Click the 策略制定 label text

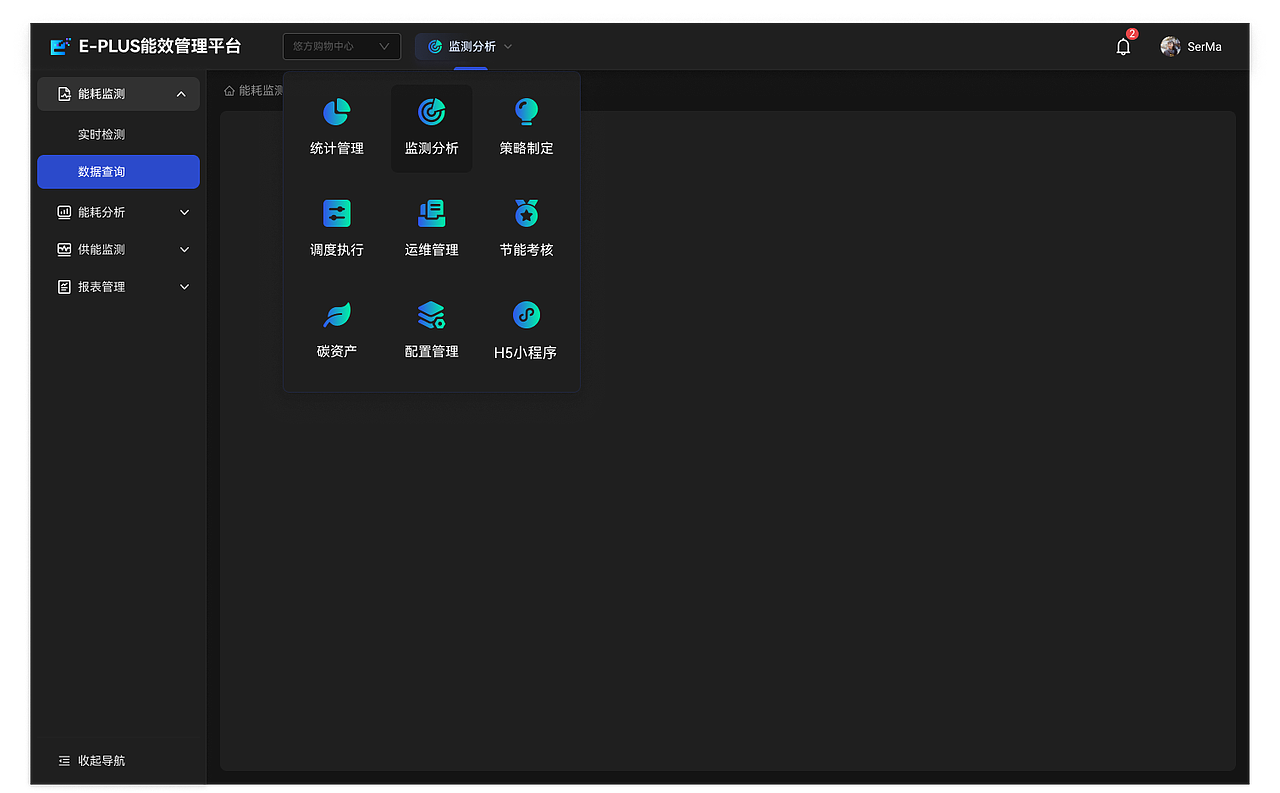tap(526, 148)
